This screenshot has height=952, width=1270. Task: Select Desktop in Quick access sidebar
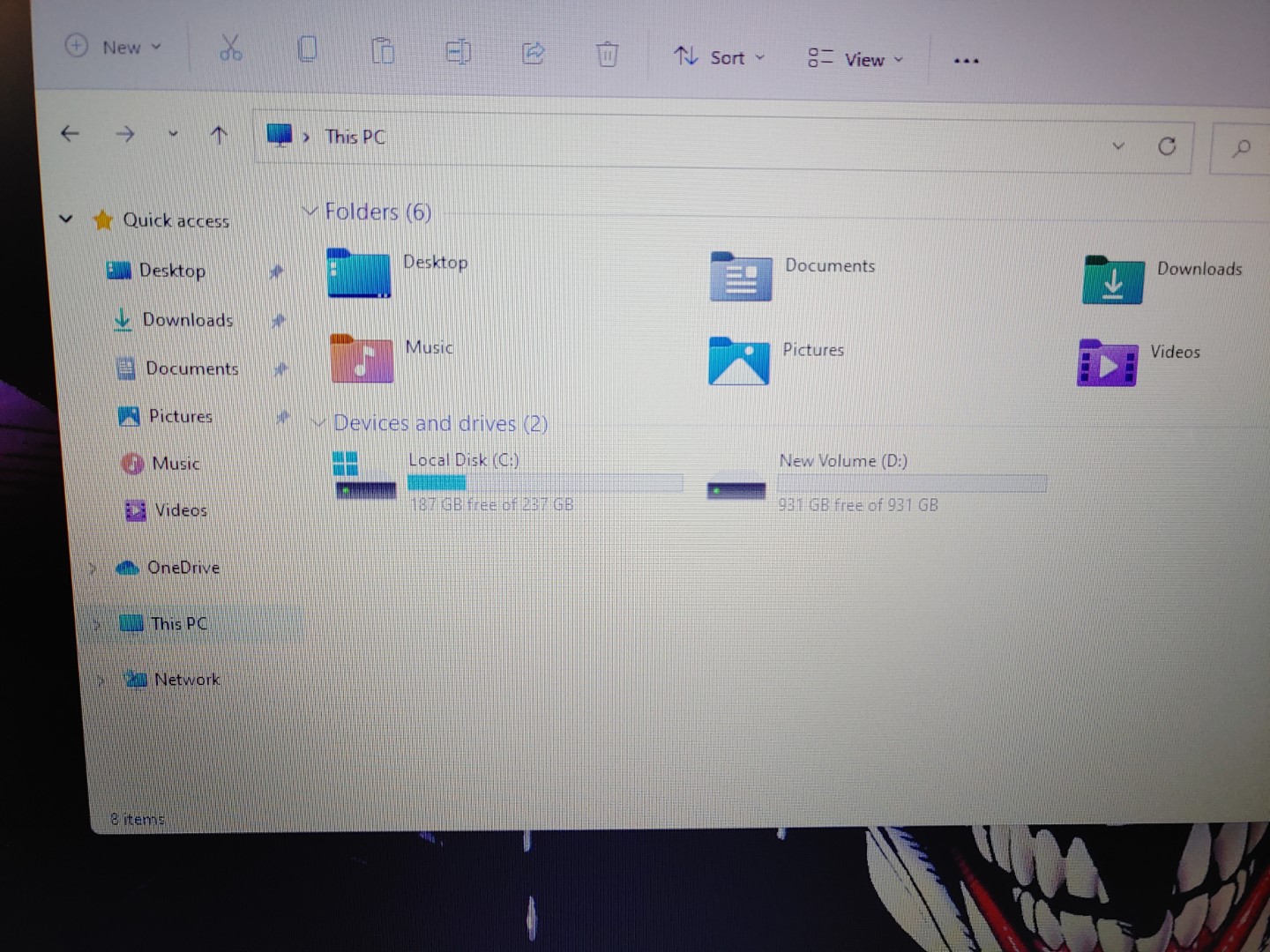click(171, 271)
